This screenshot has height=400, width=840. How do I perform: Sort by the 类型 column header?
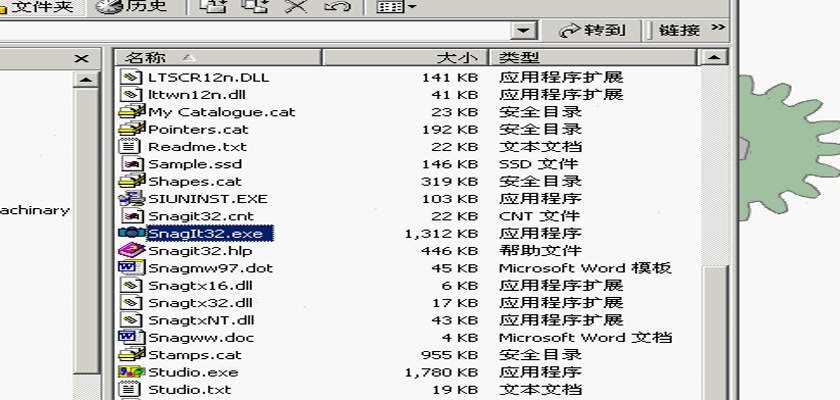click(x=592, y=57)
